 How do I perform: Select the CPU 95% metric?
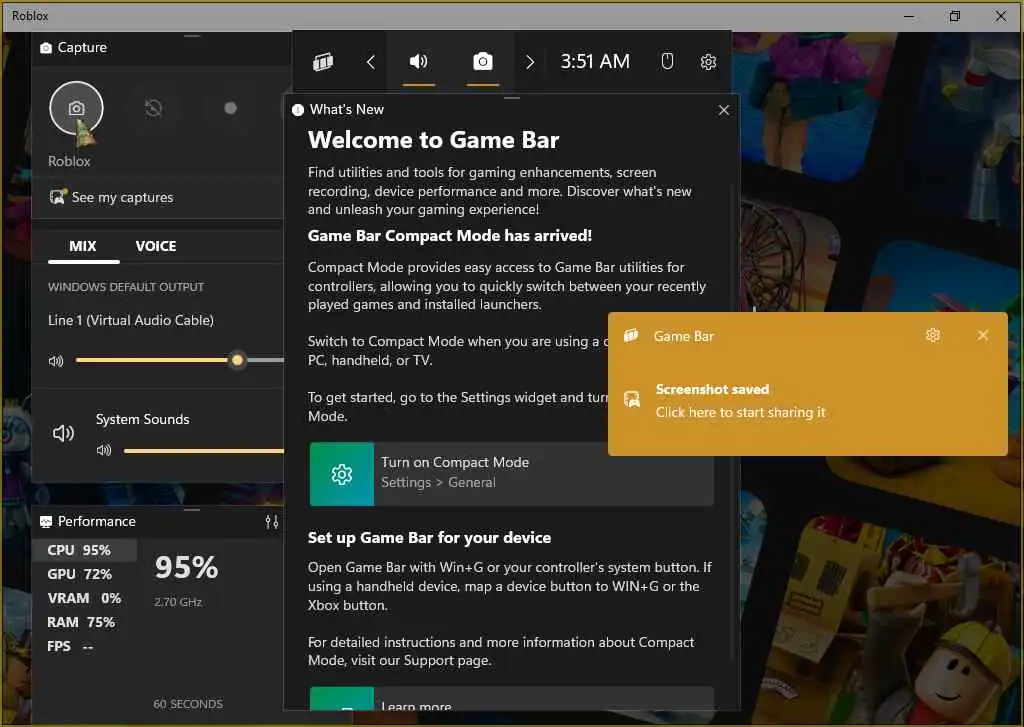[84, 550]
